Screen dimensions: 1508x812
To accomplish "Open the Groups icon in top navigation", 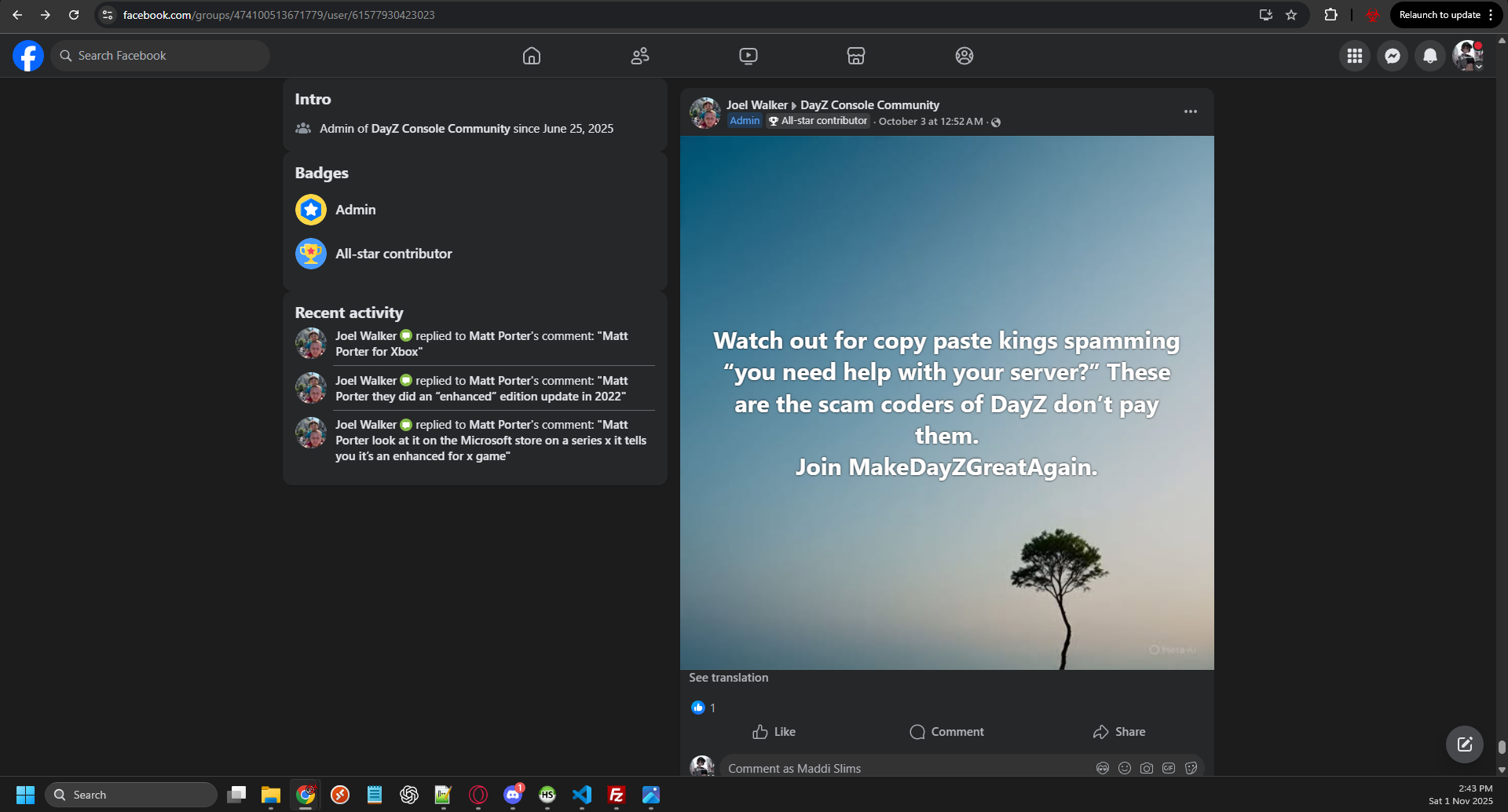I will tap(964, 56).
